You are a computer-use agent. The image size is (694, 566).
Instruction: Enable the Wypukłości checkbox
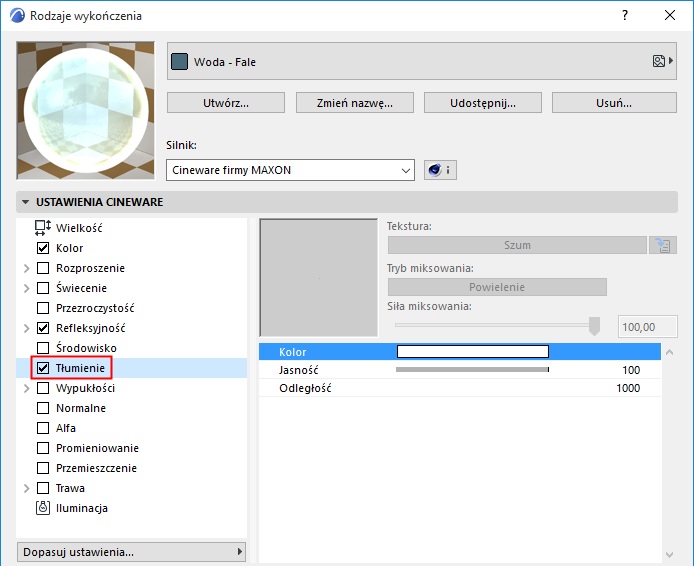point(43,388)
